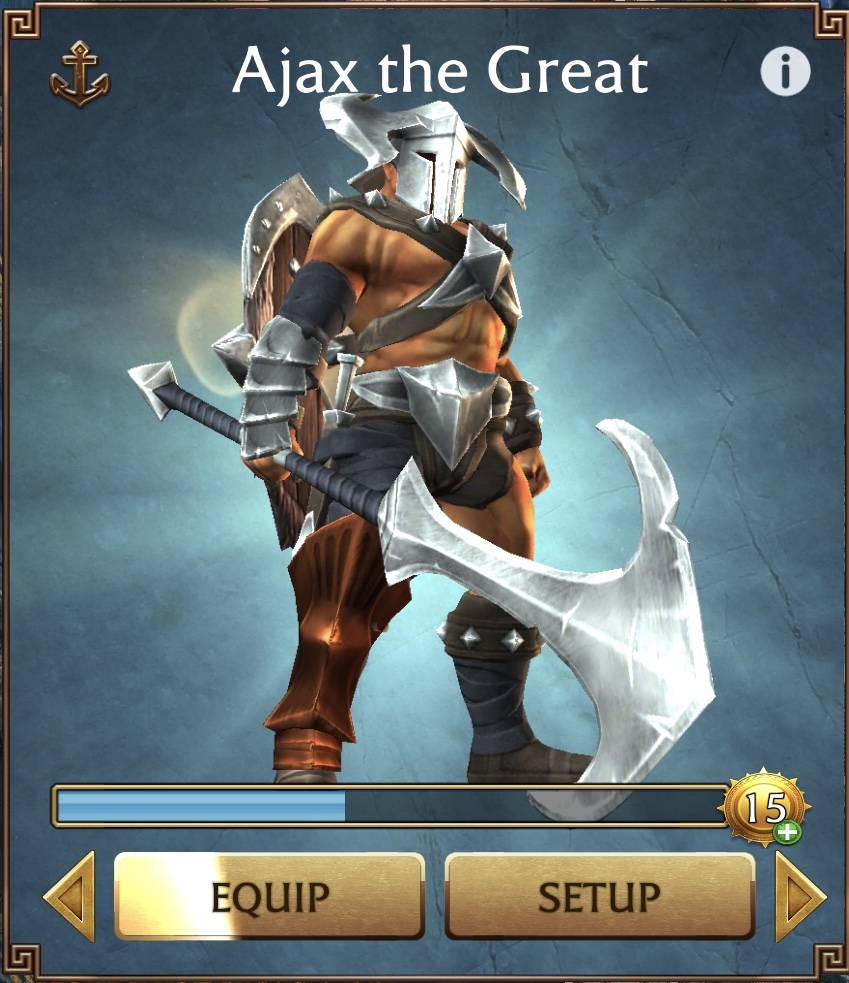
Task: Go to next hero with right arrow
Action: (800, 896)
